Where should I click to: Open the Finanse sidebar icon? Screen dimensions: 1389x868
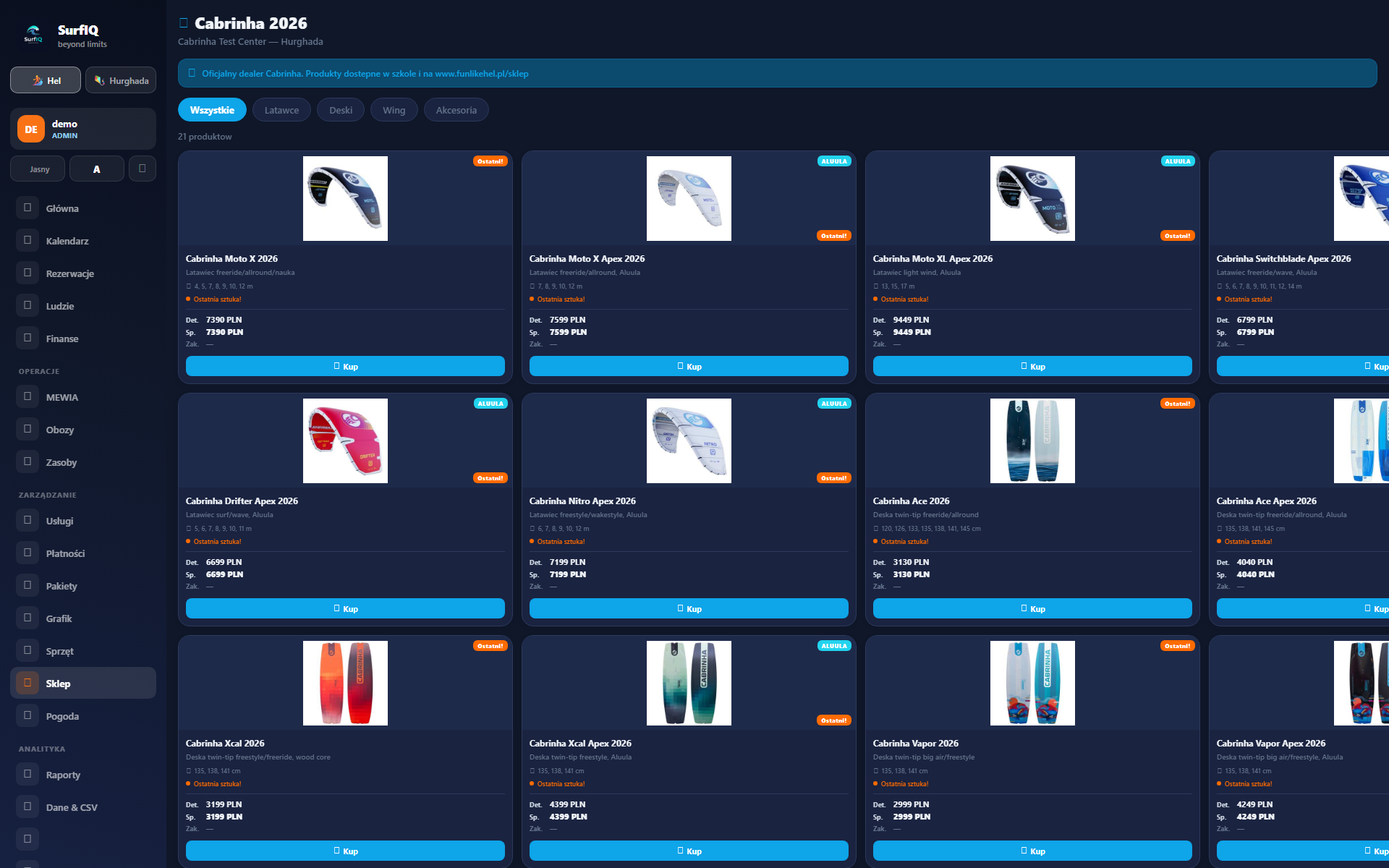point(27,338)
